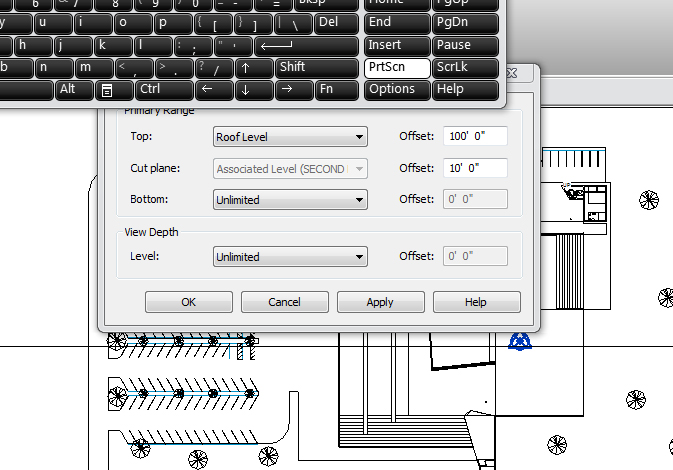Click the letter l key on the keyboard
Image resolution: width=673 pixels, height=470 pixels.
tap(153, 45)
